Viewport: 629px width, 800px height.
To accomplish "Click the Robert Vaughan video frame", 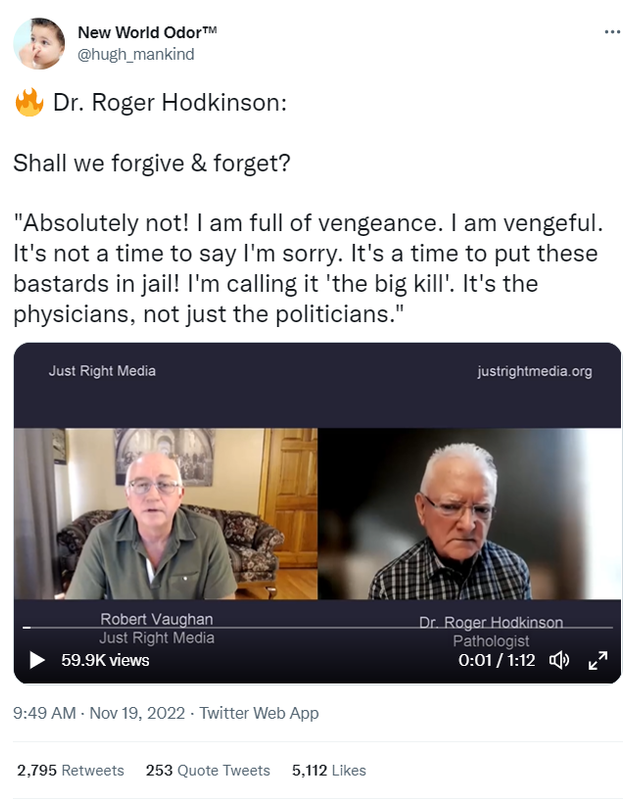I will tap(166, 513).
